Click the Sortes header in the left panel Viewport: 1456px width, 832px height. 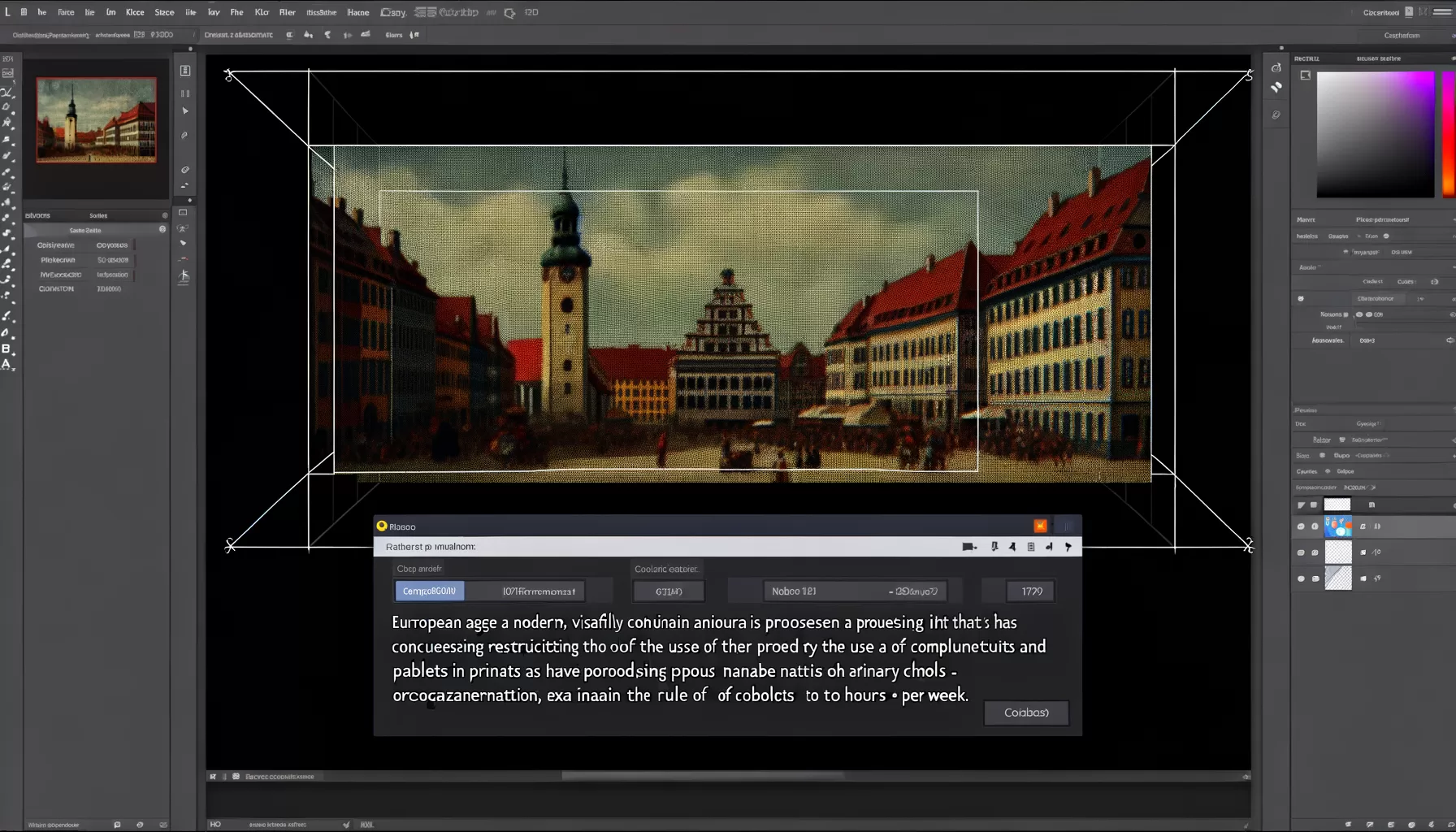98,215
